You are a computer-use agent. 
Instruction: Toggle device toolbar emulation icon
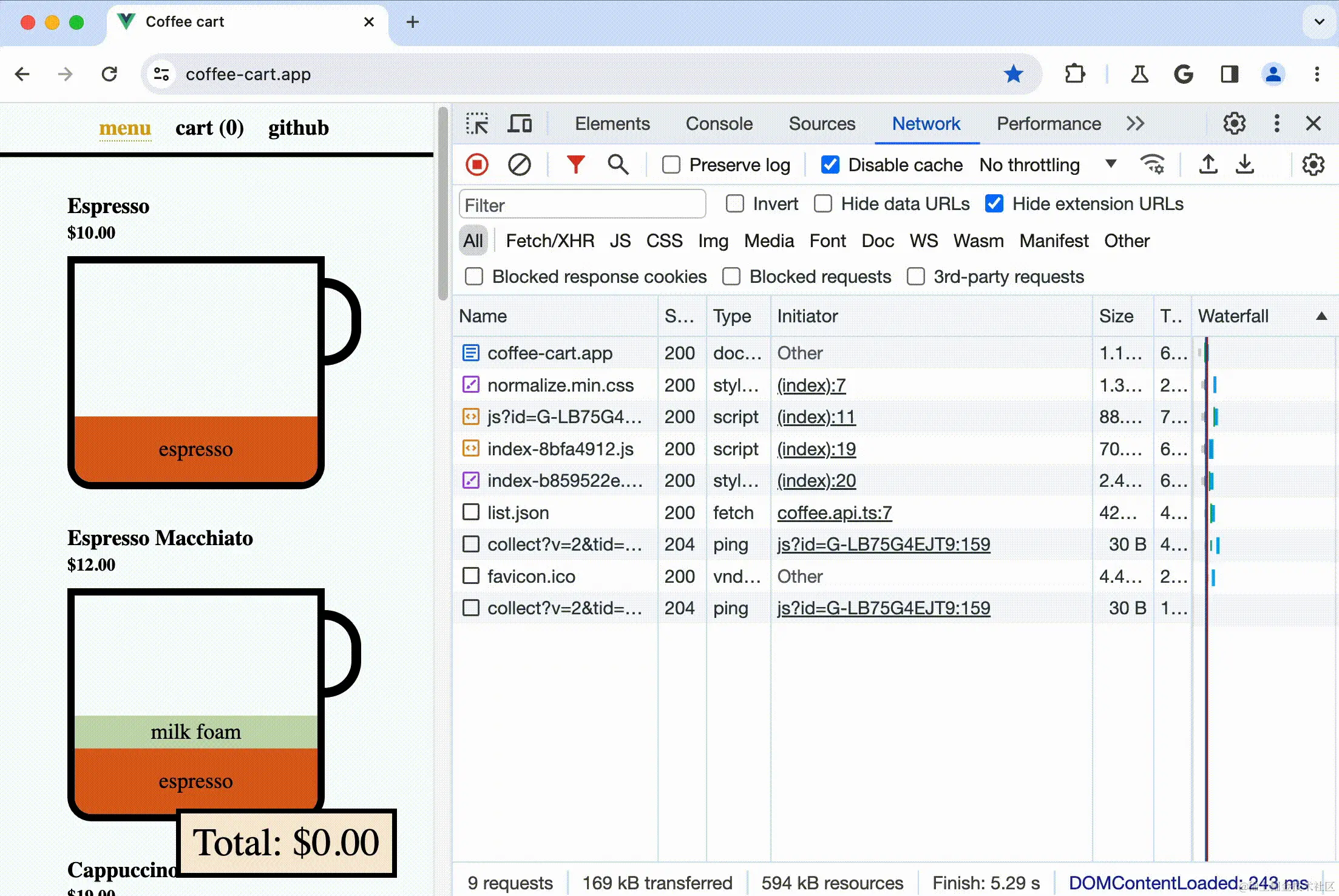click(520, 124)
